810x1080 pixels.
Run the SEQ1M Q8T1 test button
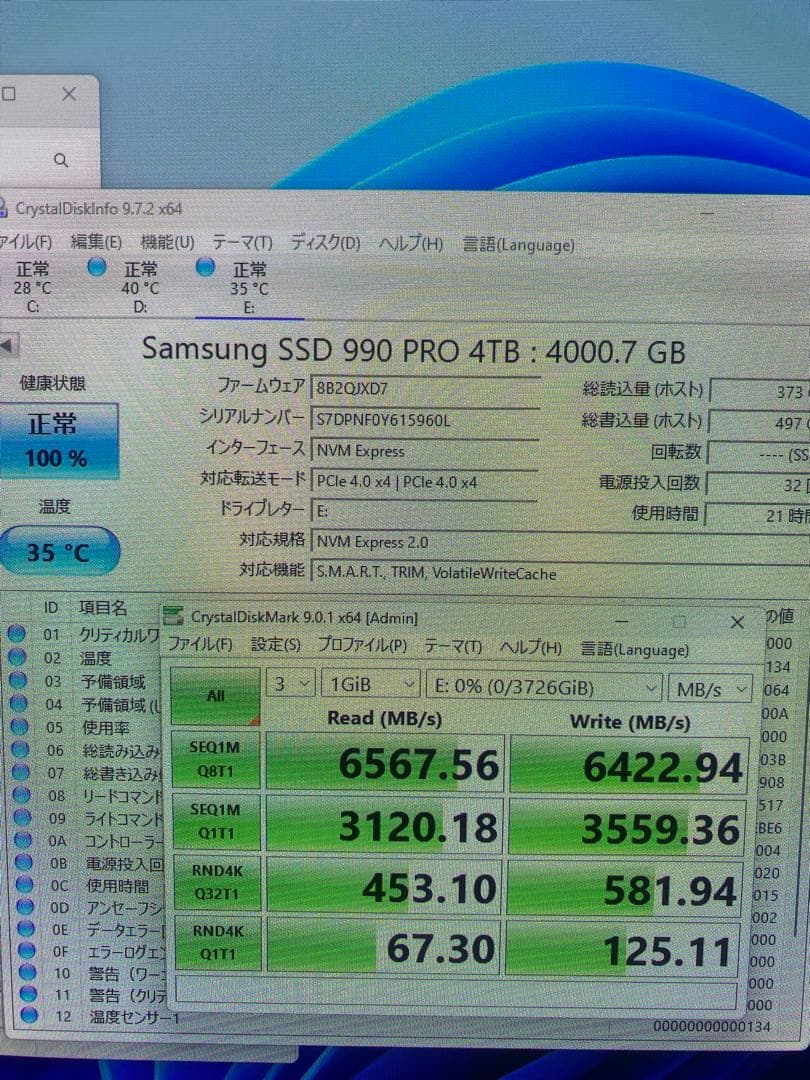pos(216,759)
